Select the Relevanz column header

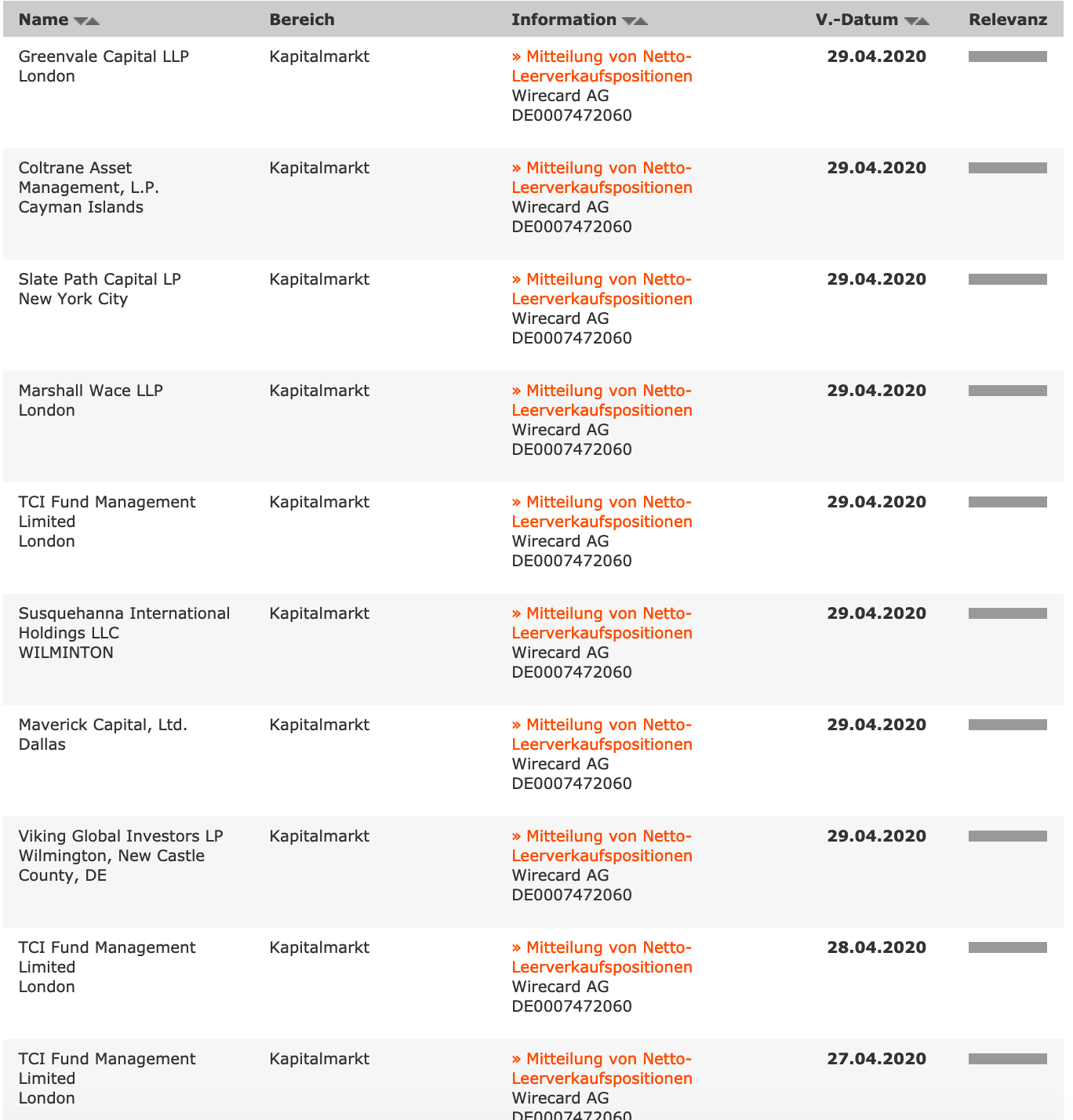(1007, 20)
